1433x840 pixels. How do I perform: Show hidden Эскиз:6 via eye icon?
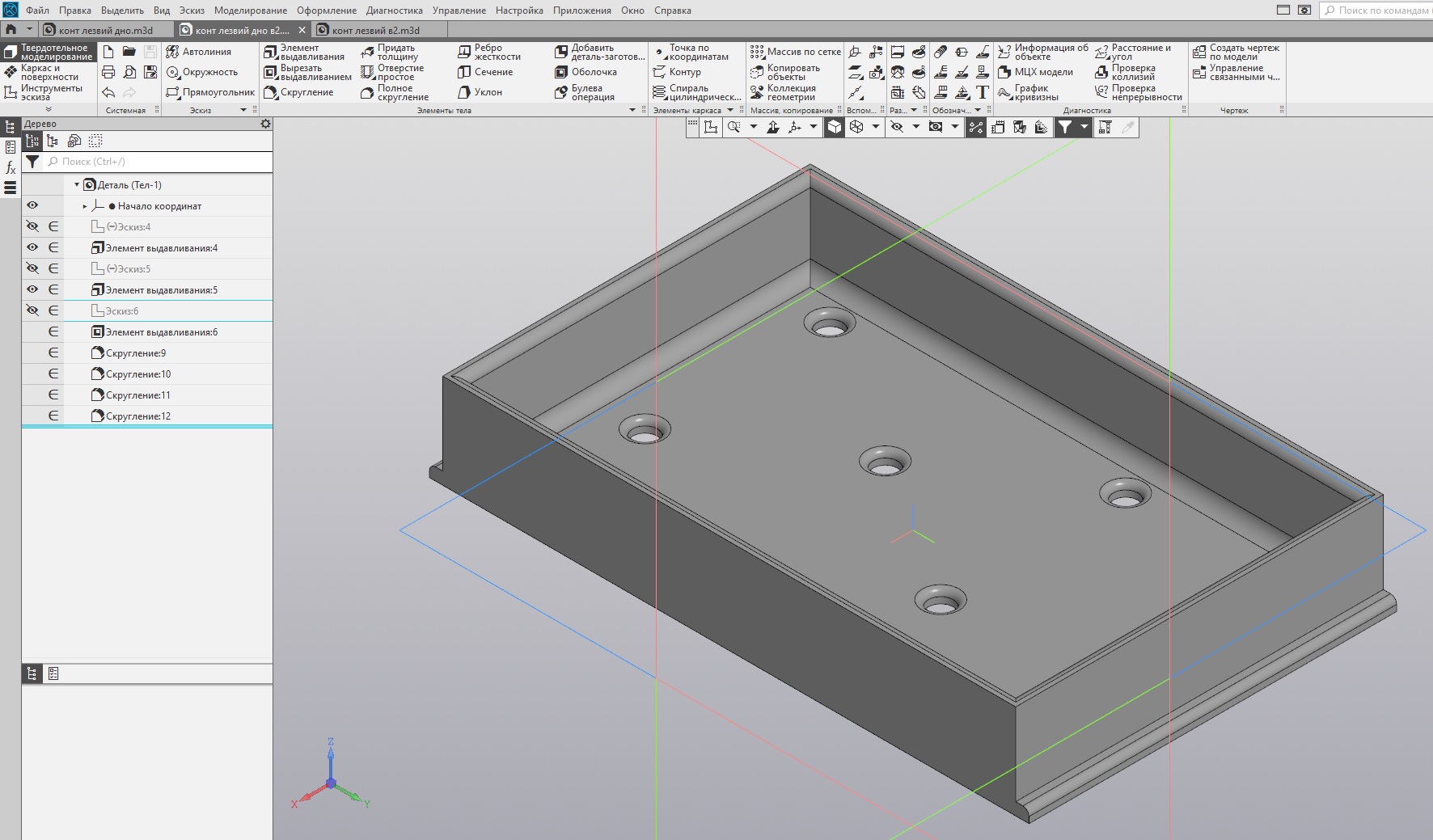(32, 310)
